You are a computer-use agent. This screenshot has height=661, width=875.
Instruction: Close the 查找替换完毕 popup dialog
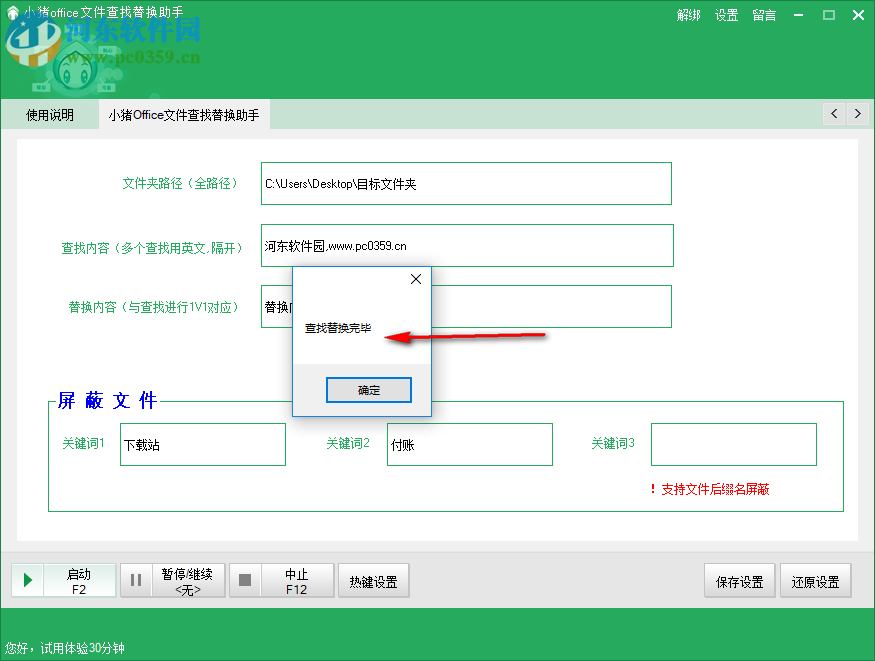[x=415, y=279]
